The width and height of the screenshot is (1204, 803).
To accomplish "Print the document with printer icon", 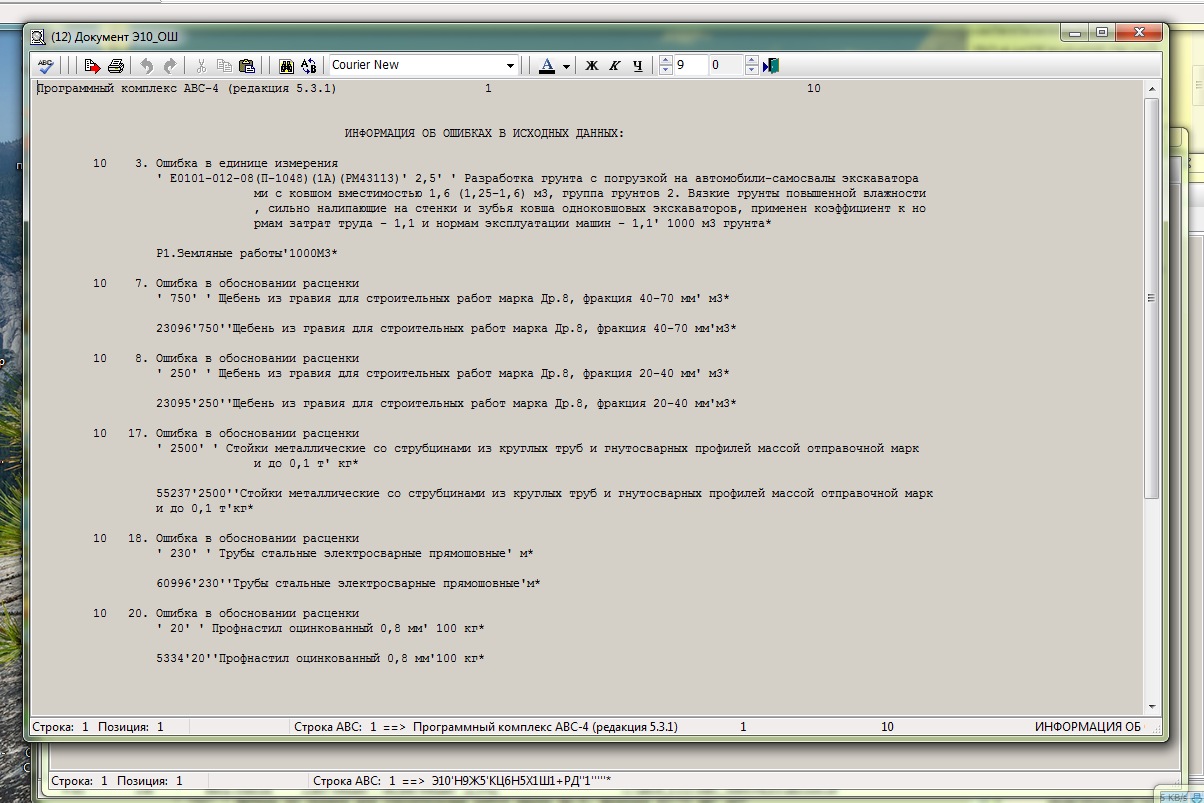I will (x=116, y=65).
